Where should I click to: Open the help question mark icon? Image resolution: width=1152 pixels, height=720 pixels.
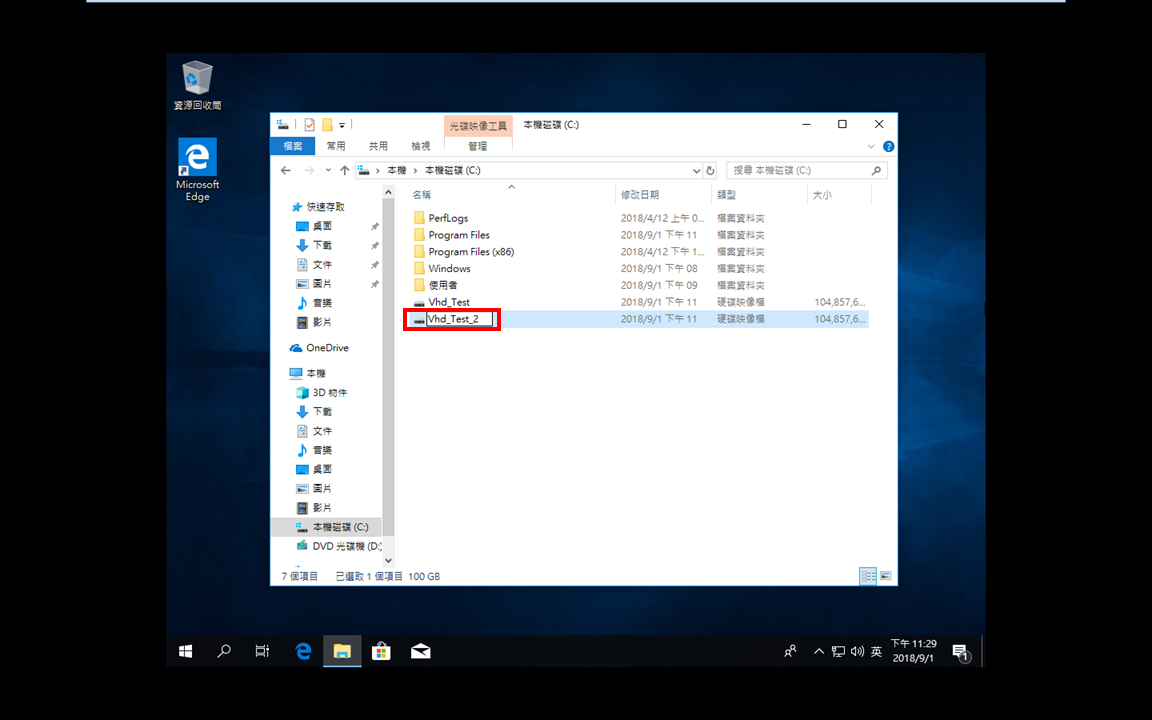[888, 146]
